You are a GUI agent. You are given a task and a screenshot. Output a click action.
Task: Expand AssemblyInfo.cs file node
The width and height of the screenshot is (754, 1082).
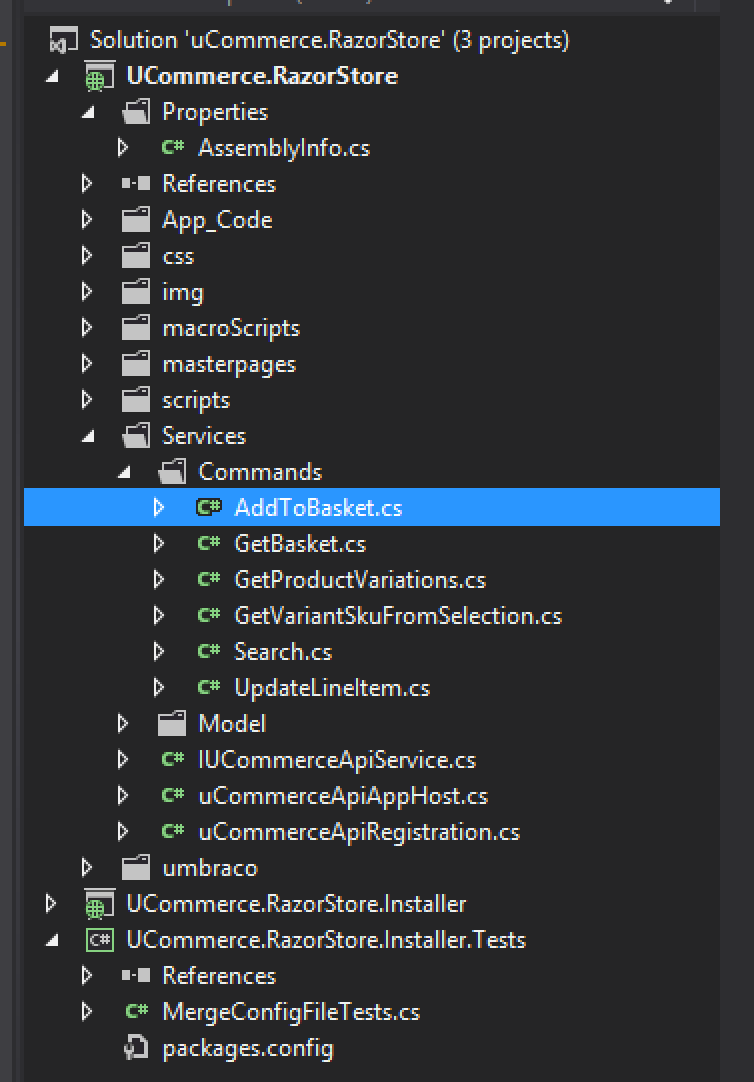(x=123, y=148)
